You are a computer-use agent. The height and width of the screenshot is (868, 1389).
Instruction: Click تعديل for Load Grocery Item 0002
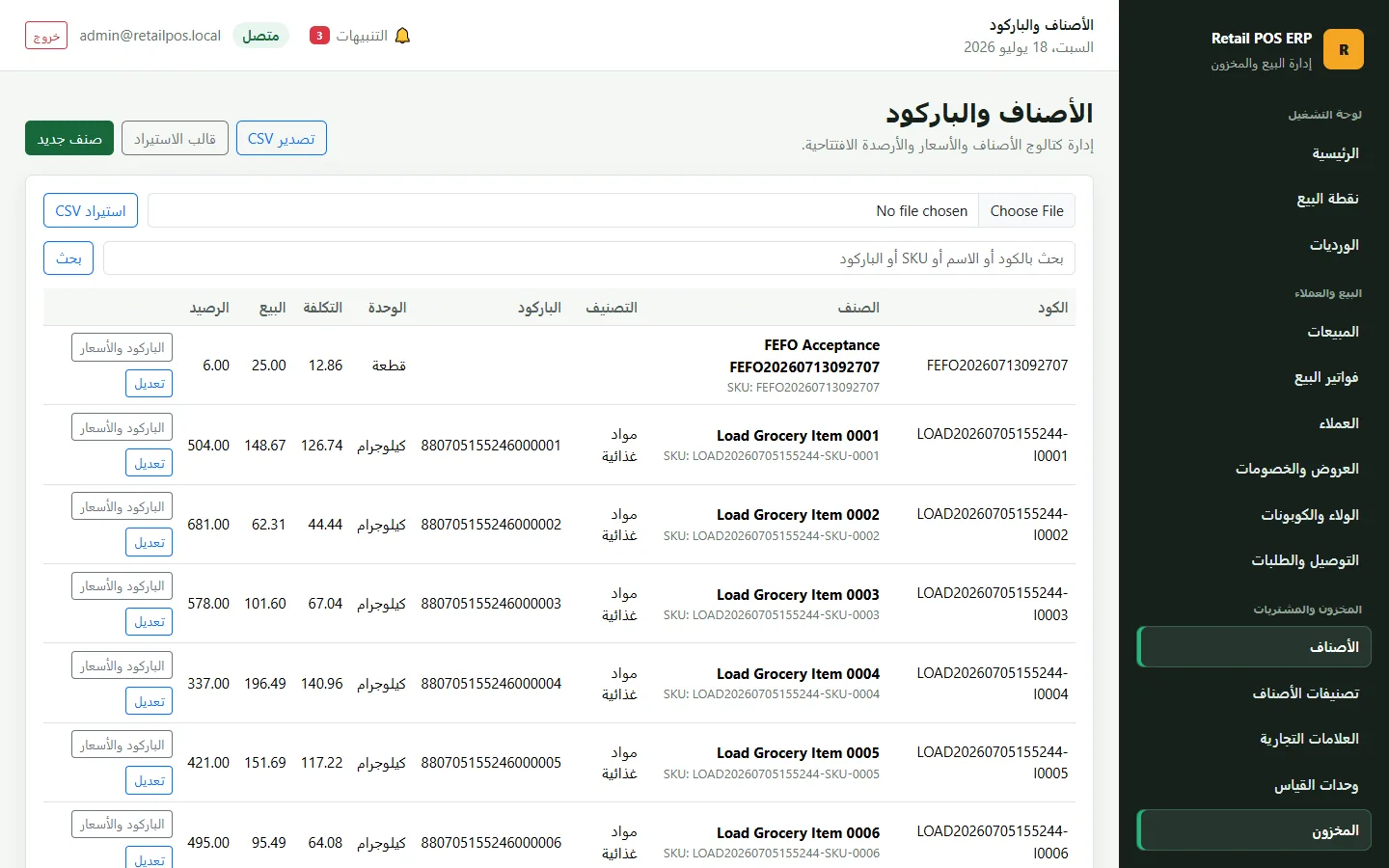[149, 542]
